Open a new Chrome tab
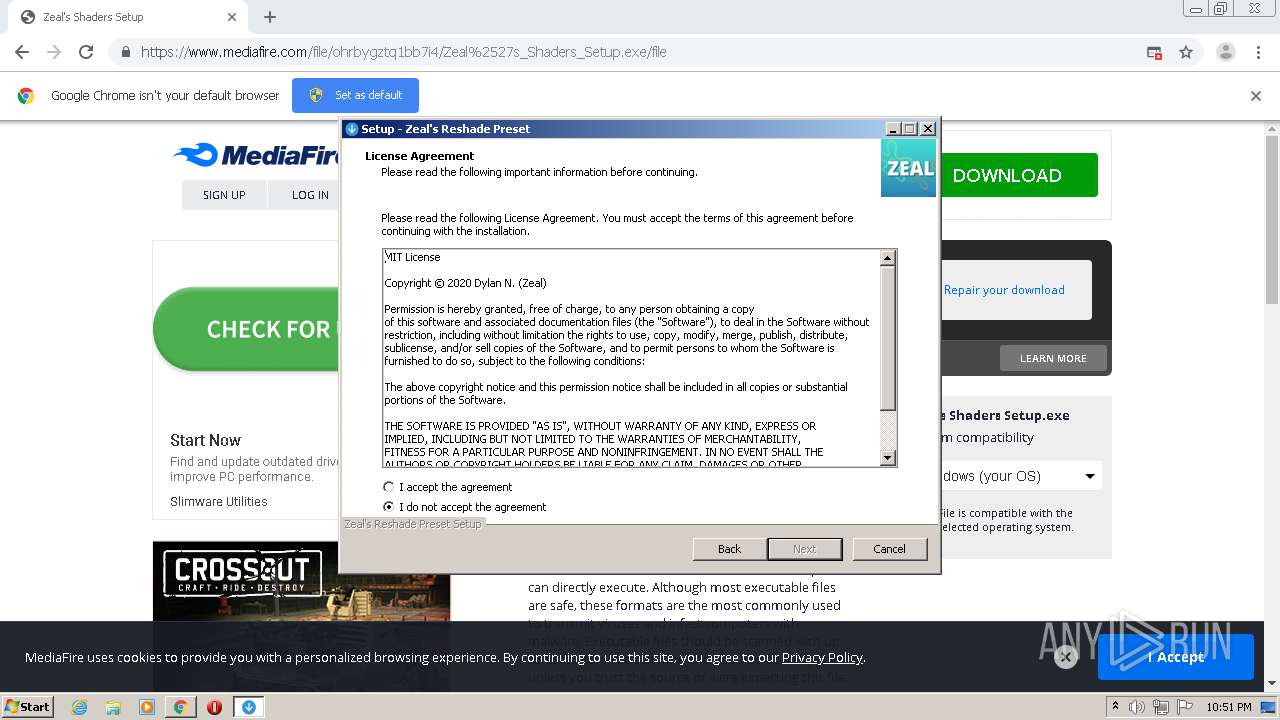The width and height of the screenshot is (1280, 720). 270,17
